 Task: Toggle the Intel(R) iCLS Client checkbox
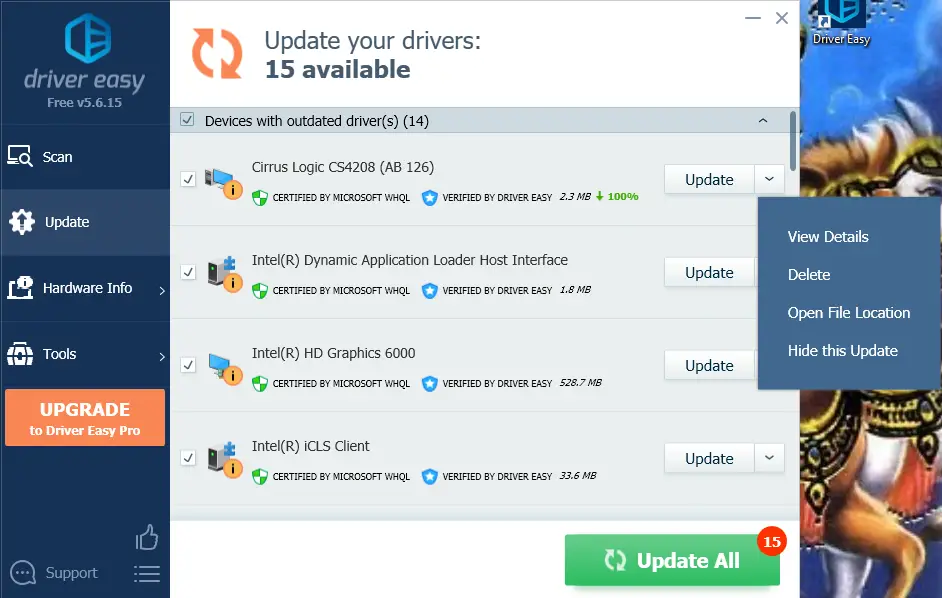coord(188,458)
